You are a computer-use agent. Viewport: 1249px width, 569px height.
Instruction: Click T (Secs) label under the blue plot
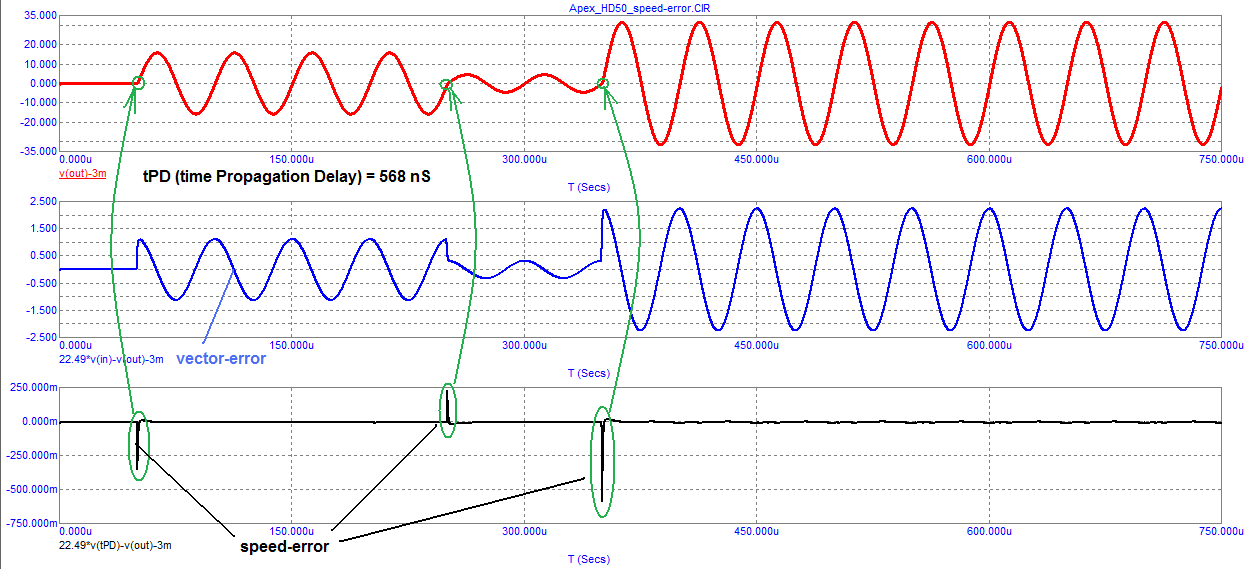pos(588,373)
